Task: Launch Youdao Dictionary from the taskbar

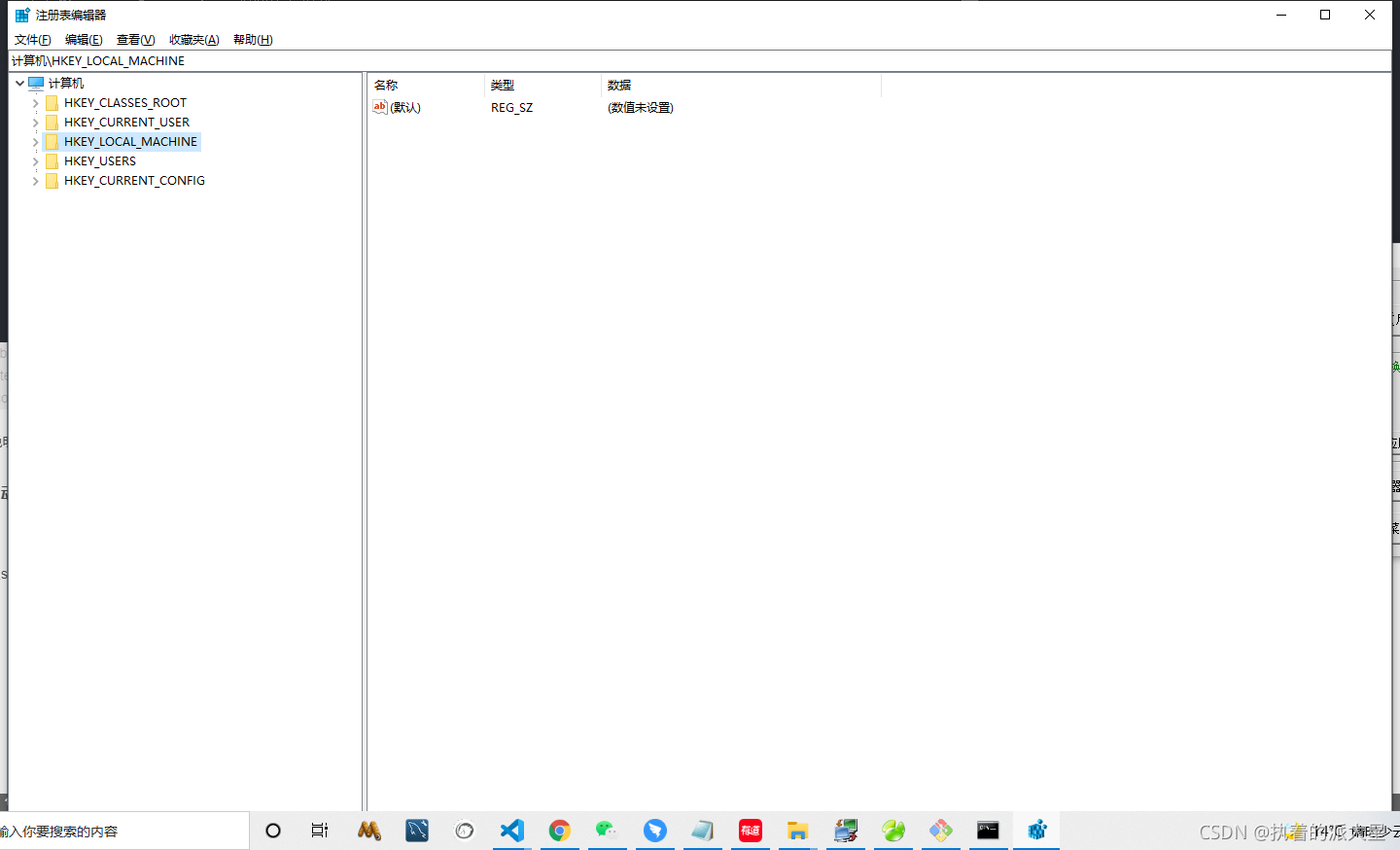Action: click(x=750, y=831)
